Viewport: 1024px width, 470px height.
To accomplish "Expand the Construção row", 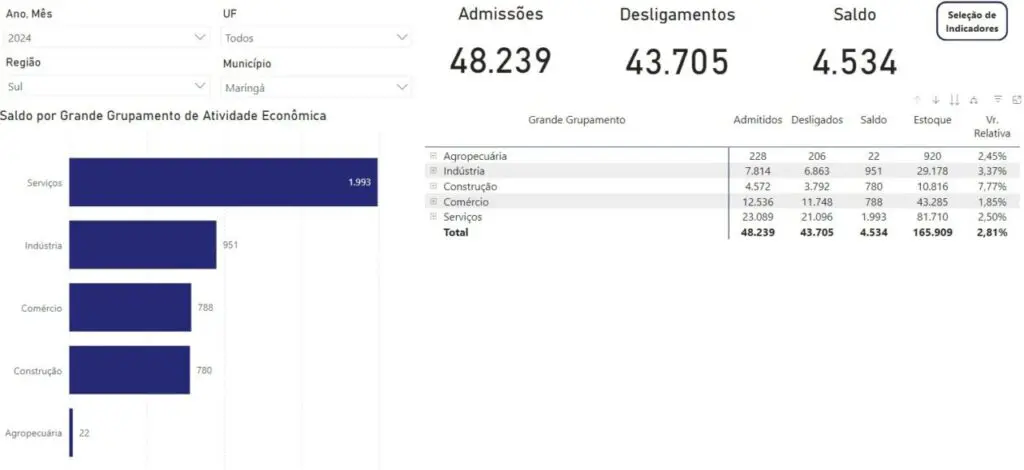I will [433, 186].
